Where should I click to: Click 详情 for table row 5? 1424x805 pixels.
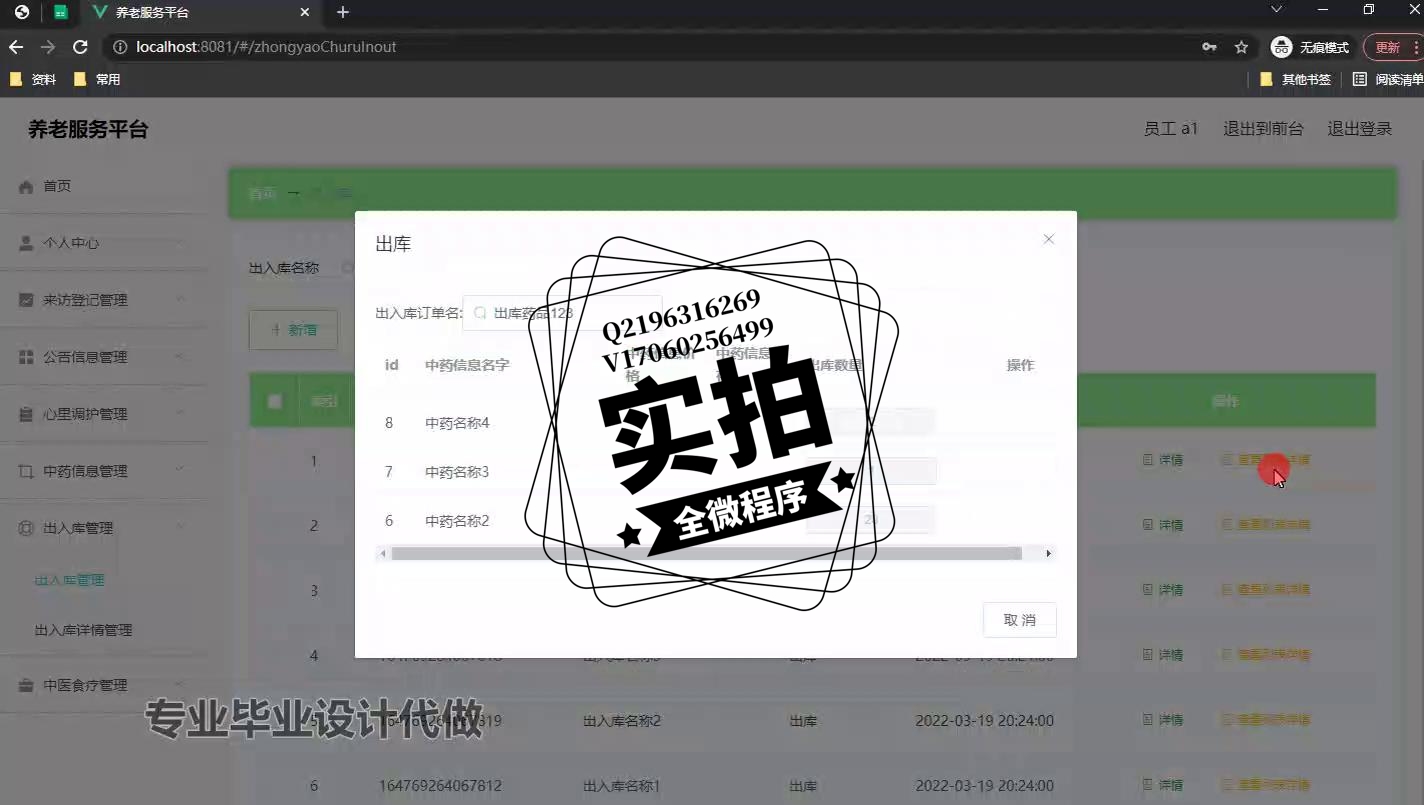1163,720
